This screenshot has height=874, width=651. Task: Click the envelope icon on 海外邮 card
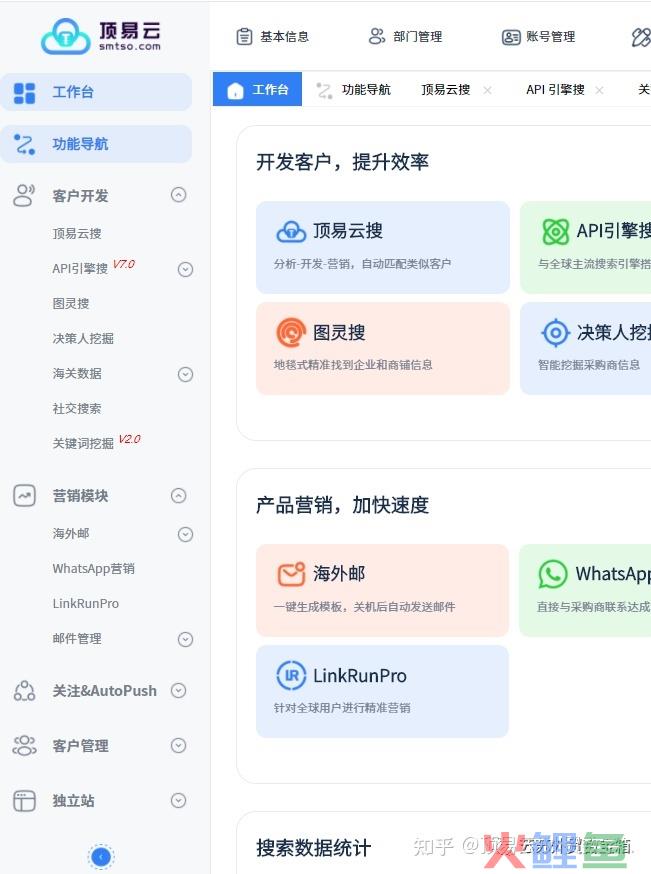(x=291, y=574)
